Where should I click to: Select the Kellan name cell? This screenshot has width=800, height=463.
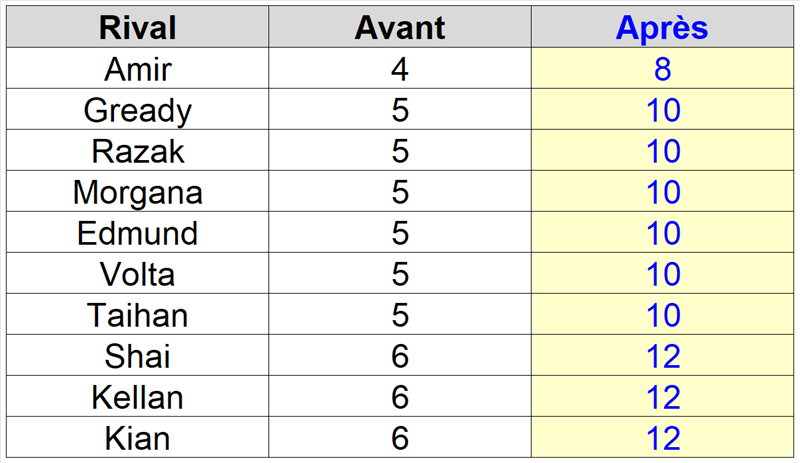point(138,398)
